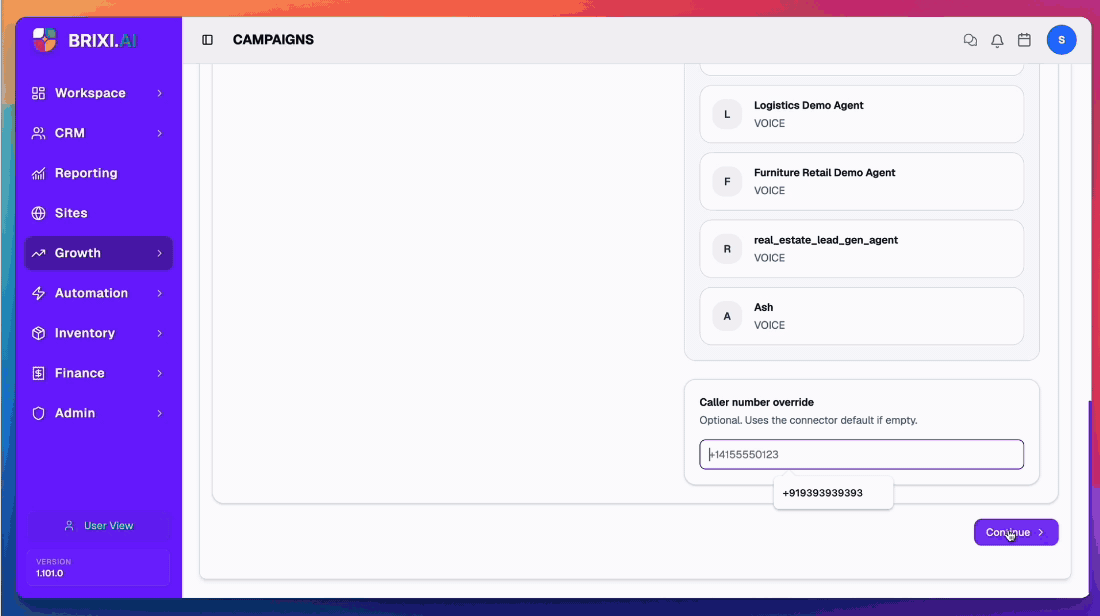The image size is (1100, 616).
Task: Click the 'Optional. Uses the connector default' text
Action: (808, 420)
